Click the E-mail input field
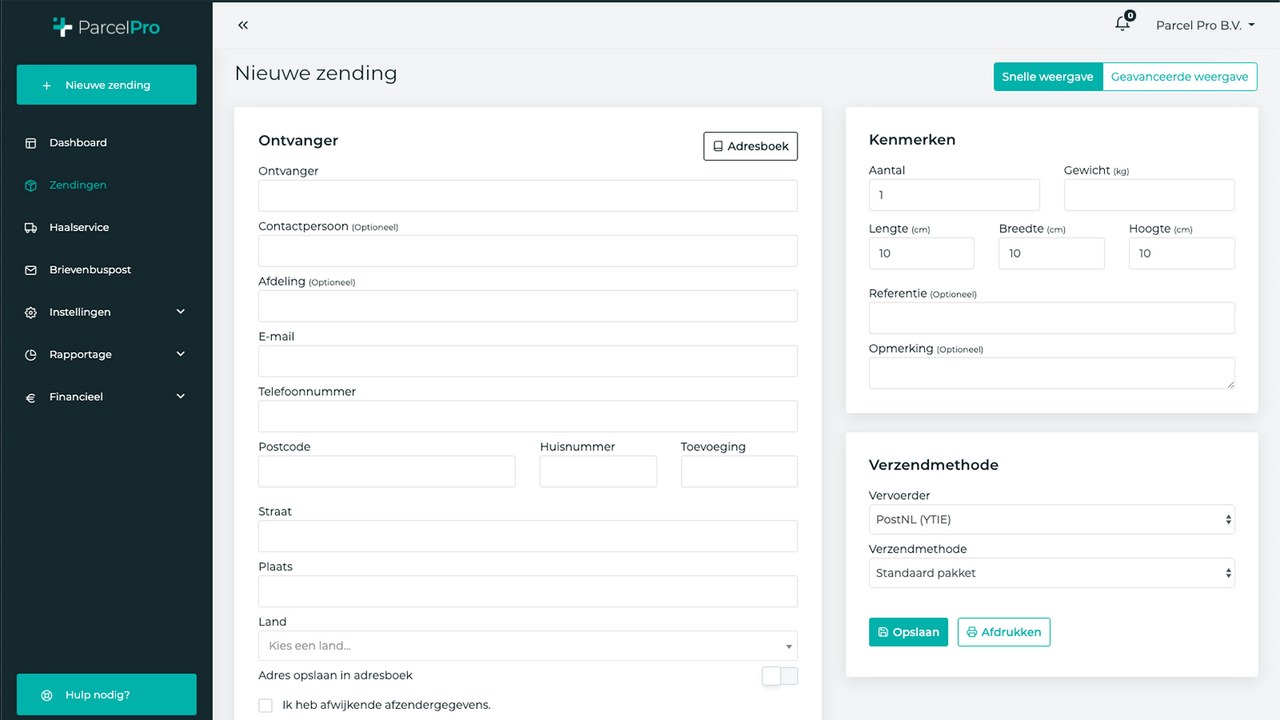 pos(528,361)
